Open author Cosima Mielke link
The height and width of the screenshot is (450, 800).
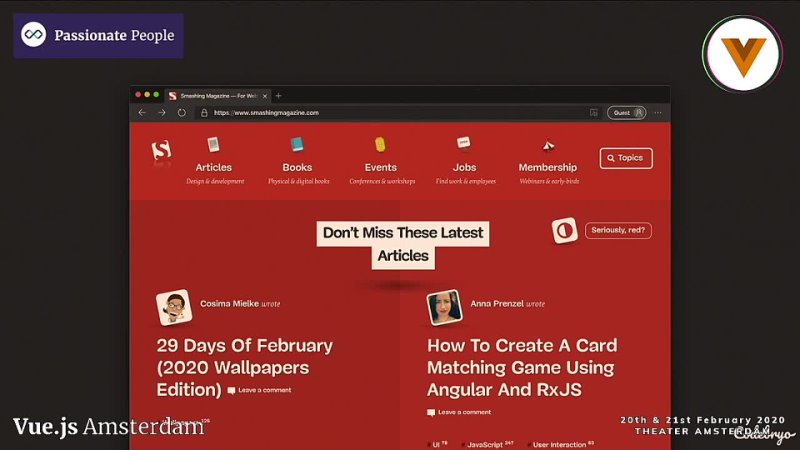point(229,304)
